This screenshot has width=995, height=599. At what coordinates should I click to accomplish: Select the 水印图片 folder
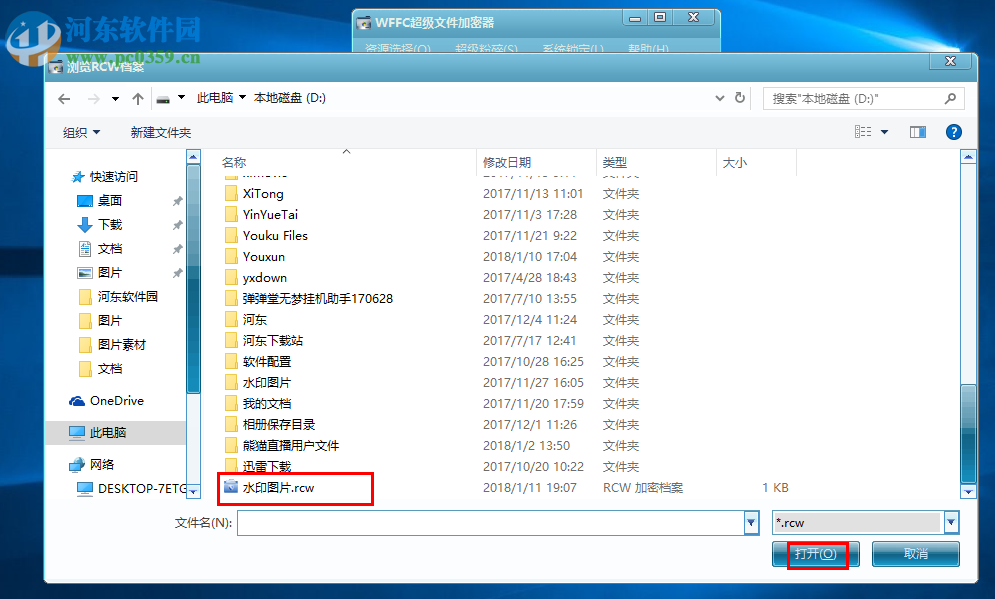pyautogui.click(x=267, y=382)
